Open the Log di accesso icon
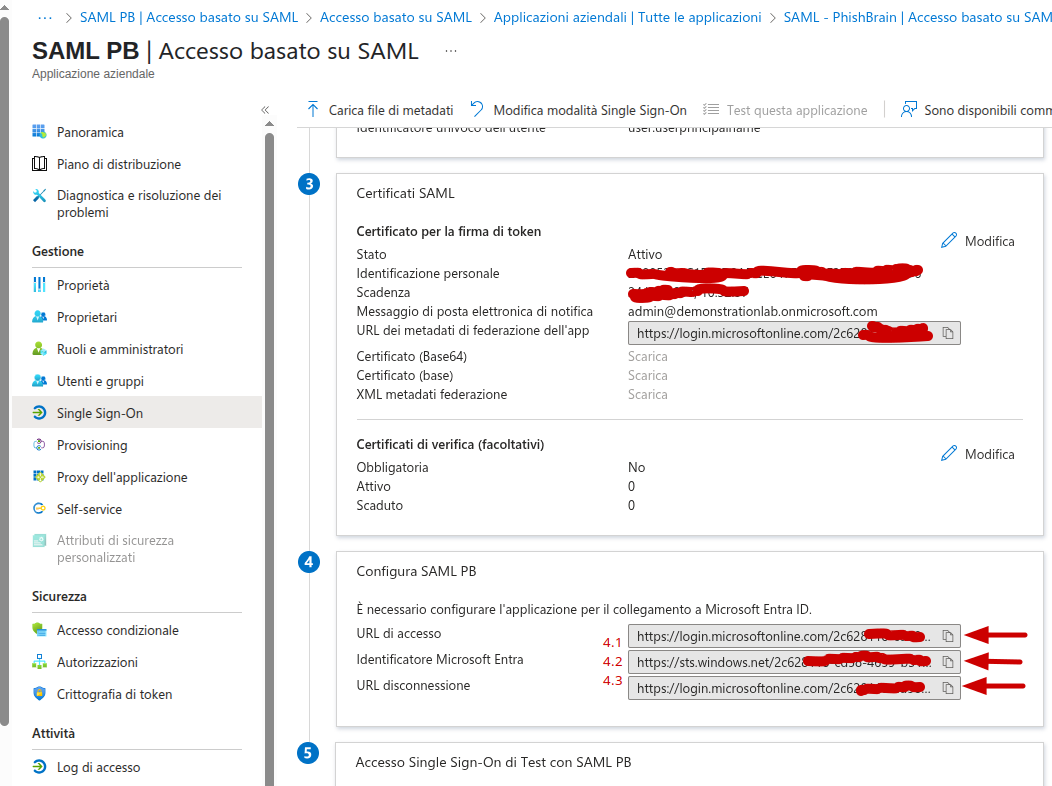 click(40, 767)
